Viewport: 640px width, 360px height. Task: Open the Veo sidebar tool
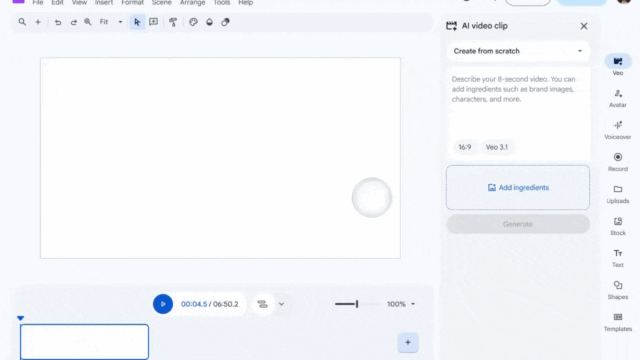pyautogui.click(x=618, y=65)
